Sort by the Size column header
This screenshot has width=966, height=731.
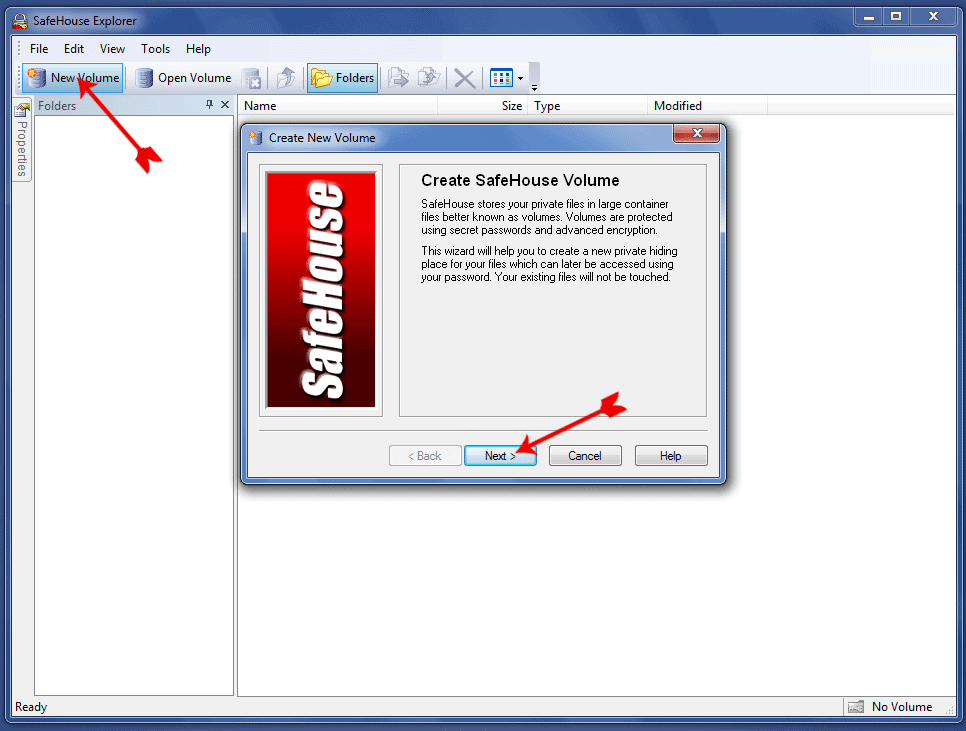click(484, 106)
